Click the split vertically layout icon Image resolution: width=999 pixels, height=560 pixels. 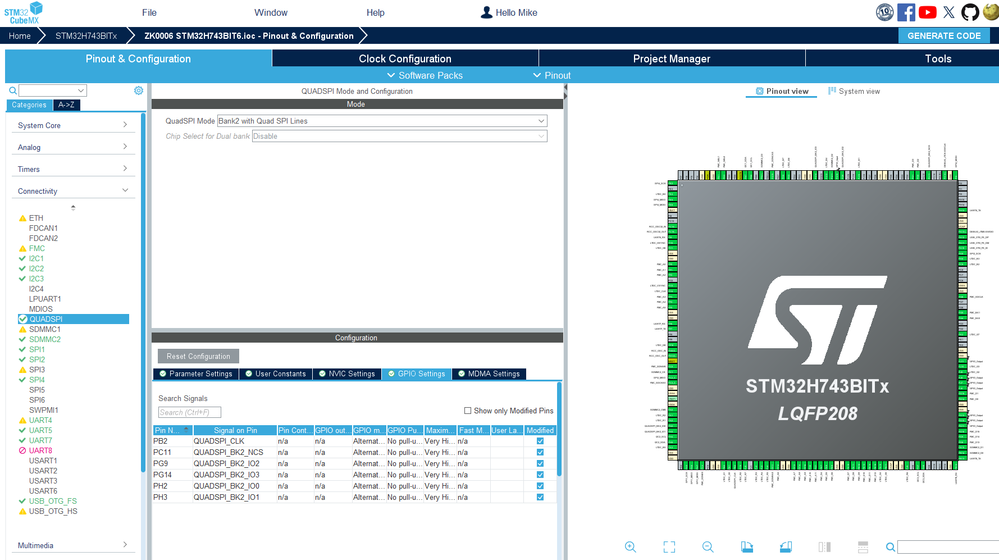coord(863,547)
